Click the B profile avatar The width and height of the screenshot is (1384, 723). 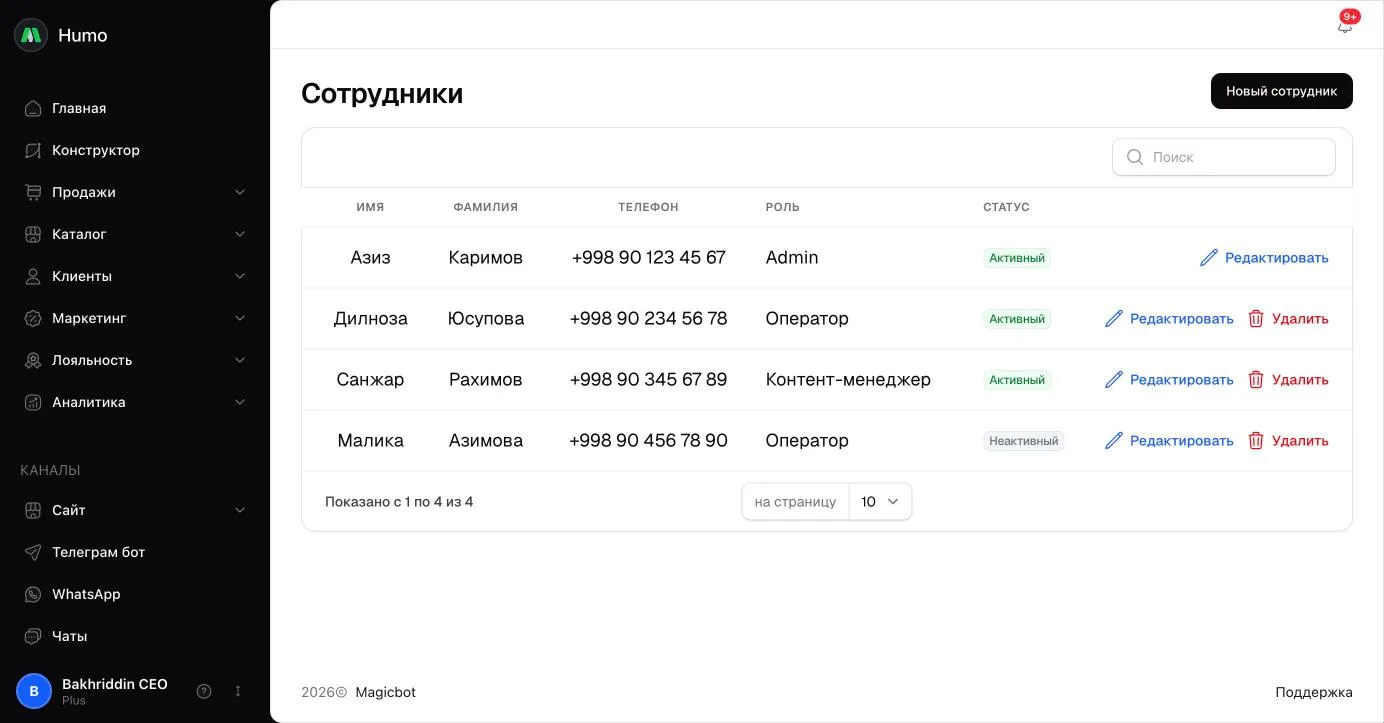tap(34, 691)
